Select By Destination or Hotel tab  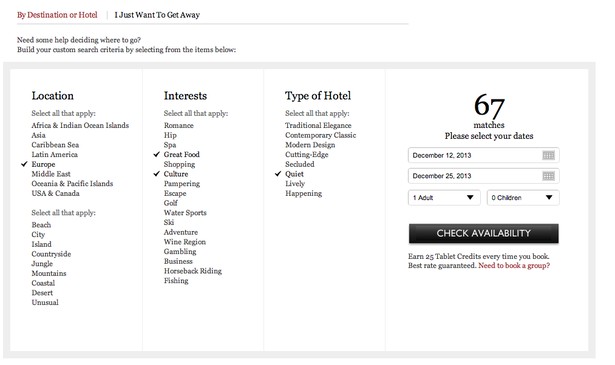(57, 15)
